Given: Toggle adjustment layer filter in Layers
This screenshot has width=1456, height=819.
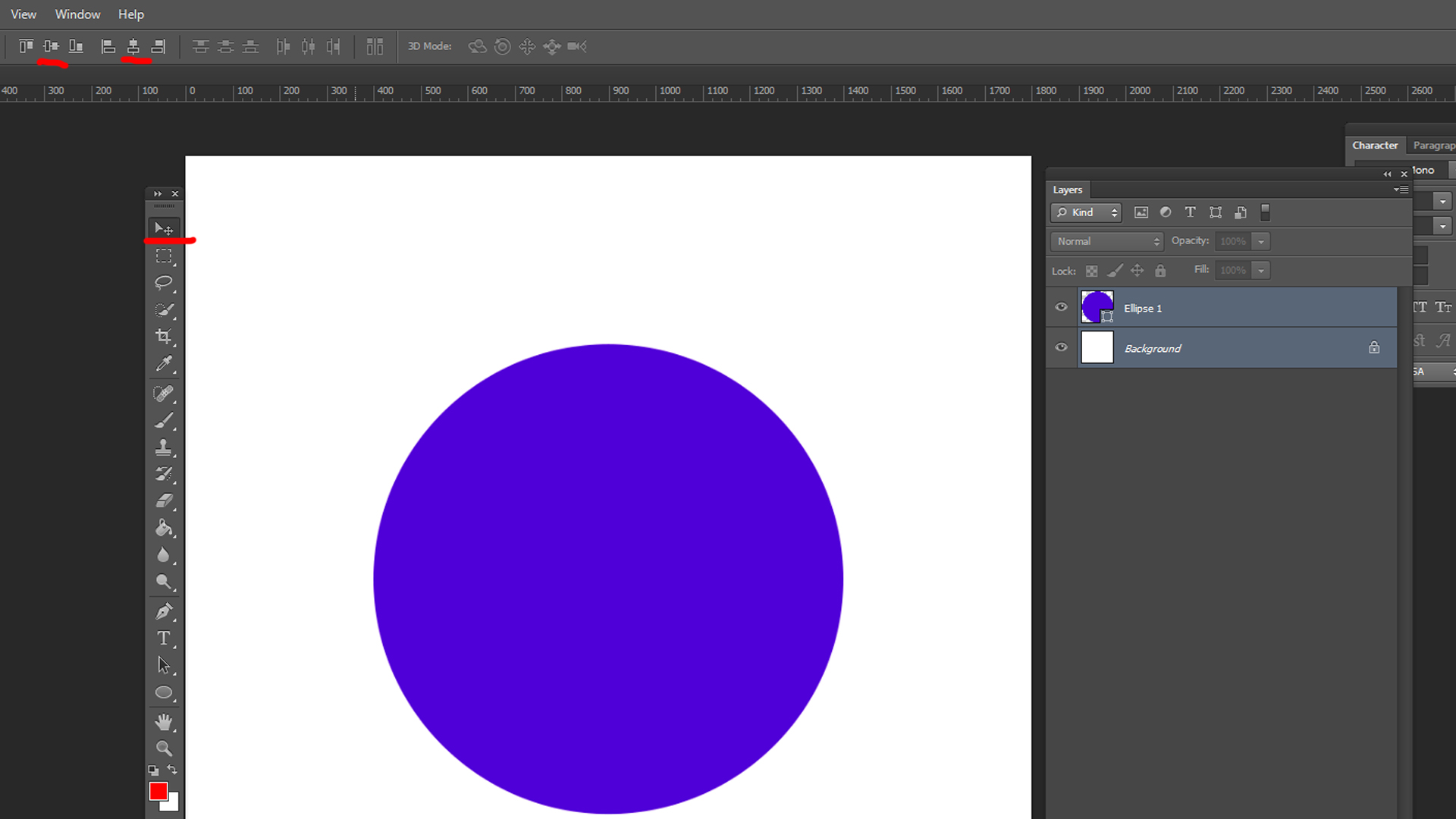Looking at the screenshot, I should pos(1166,212).
